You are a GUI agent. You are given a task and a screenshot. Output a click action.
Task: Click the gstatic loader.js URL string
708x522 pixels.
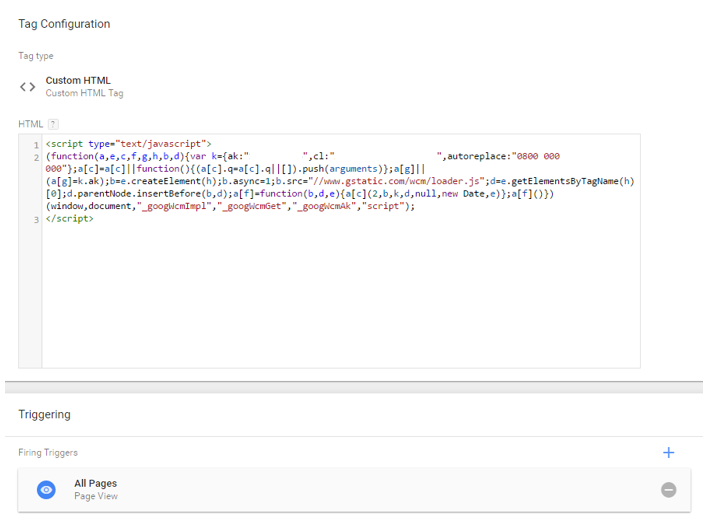(396, 181)
